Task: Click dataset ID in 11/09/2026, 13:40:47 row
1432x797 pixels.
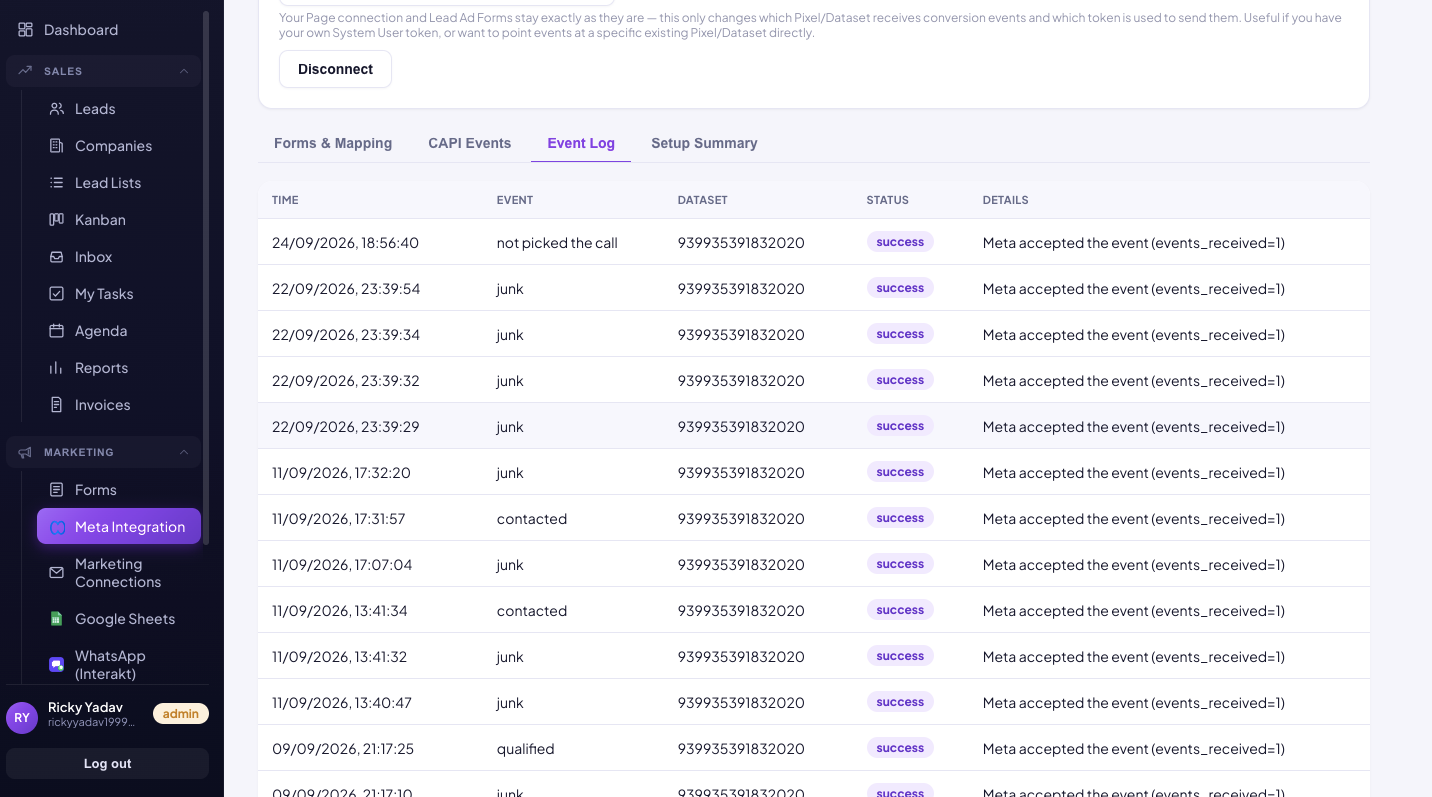Action: [x=741, y=703]
